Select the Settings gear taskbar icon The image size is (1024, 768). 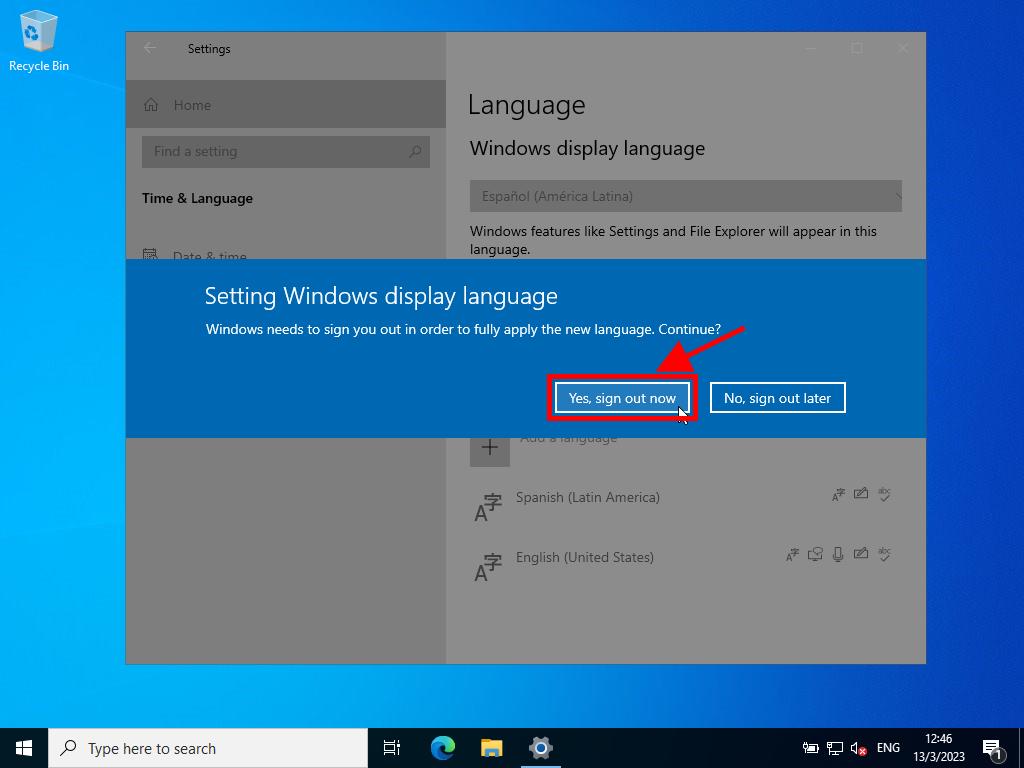pyautogui.click(x=541, y=748)
